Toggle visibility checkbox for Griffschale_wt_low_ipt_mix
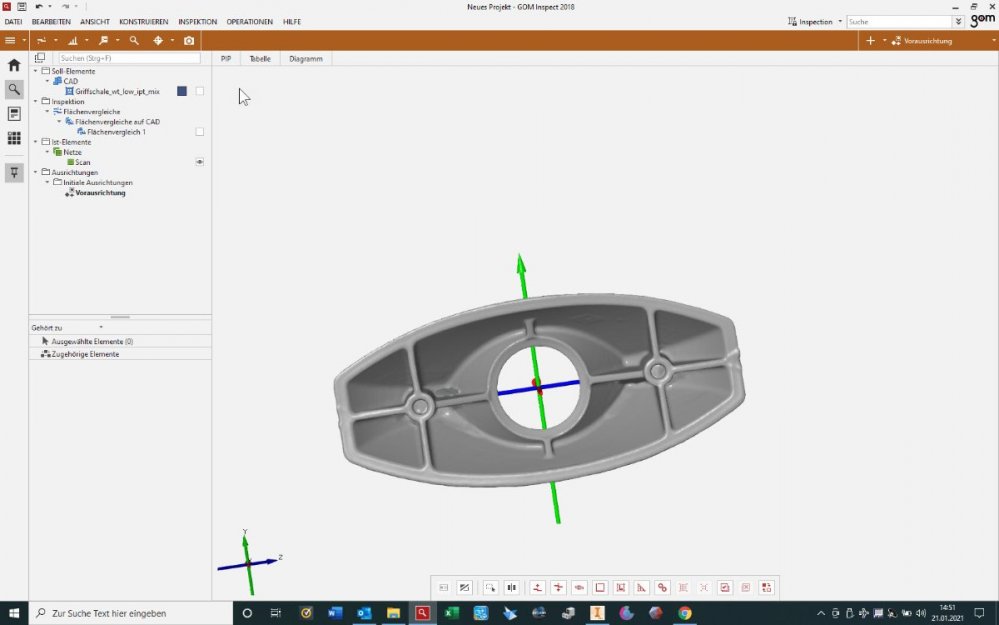Image resolution: width=999 pixels, height=625 pixels. (200, 91)
